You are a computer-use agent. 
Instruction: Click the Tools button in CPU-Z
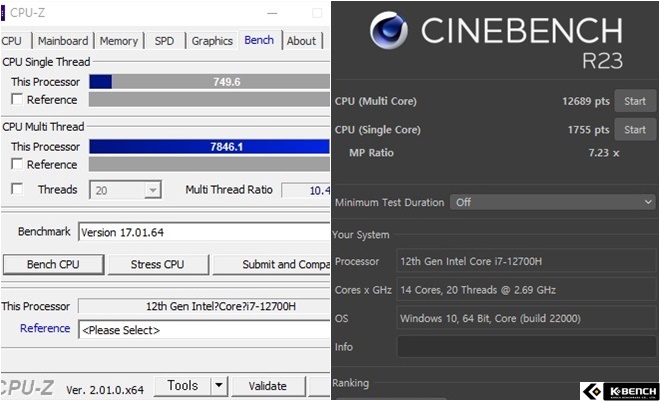tap(183, 385)
